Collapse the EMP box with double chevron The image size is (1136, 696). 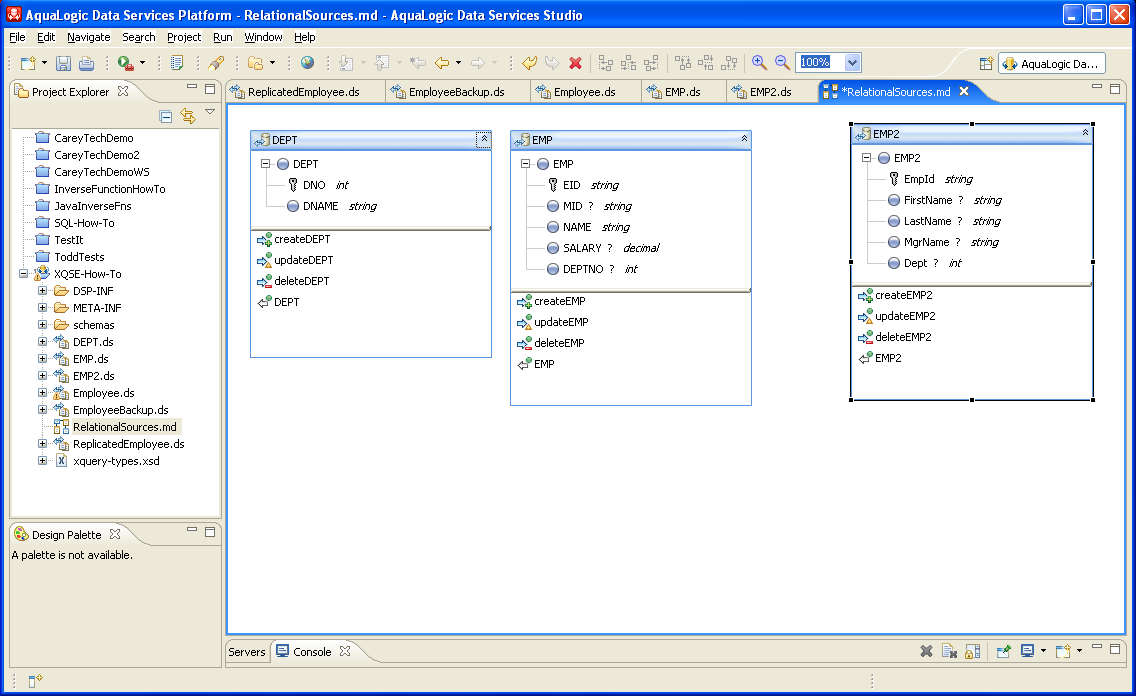(744, 138)
